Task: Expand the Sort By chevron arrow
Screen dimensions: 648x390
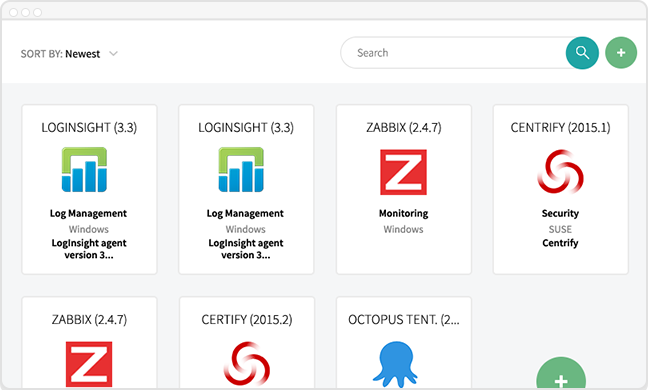Action: click(x=113, y=54)
